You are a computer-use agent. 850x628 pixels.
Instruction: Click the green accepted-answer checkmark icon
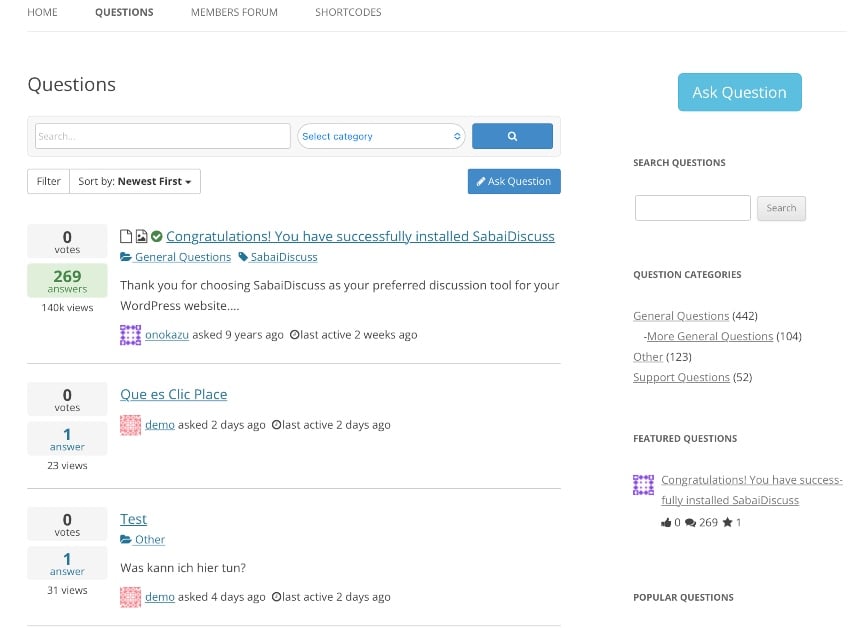pyautogui.click(x=157, y=237)
